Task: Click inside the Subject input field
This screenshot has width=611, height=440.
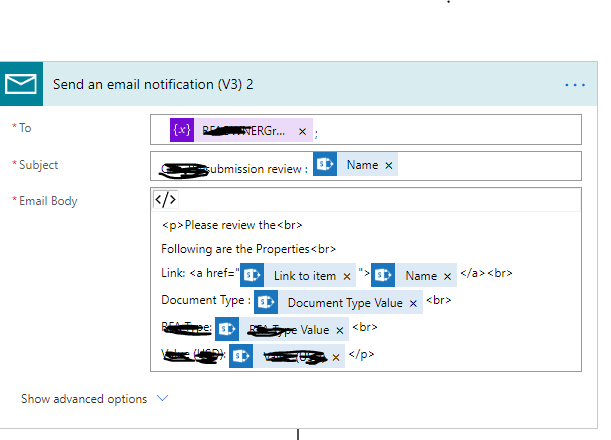Action: 490,165
